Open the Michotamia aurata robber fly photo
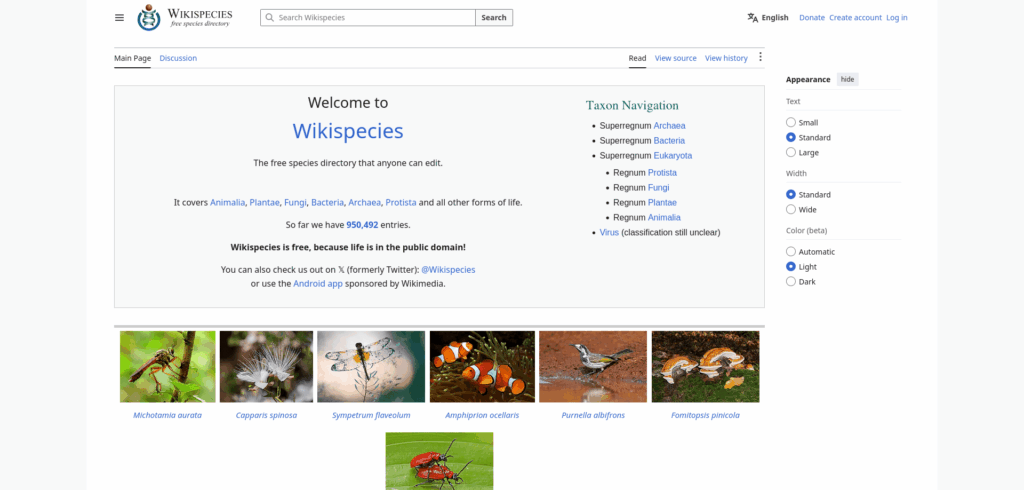This screenshot has width=1024, height=490. 168,367
